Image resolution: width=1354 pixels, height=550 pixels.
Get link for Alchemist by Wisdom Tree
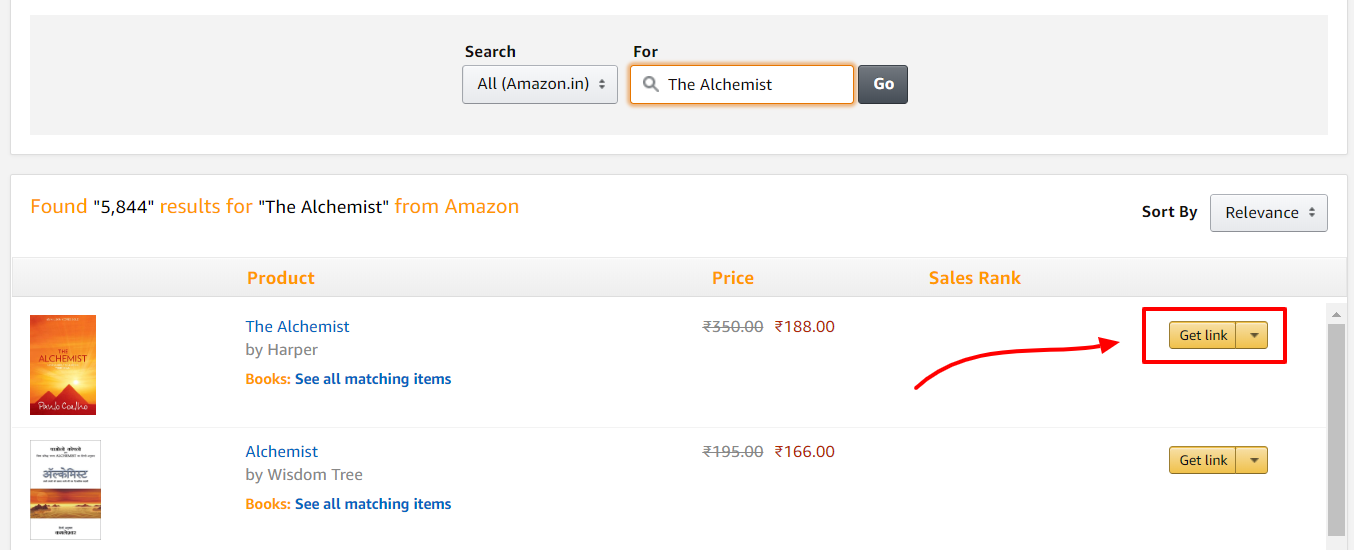click(1203, 460)
